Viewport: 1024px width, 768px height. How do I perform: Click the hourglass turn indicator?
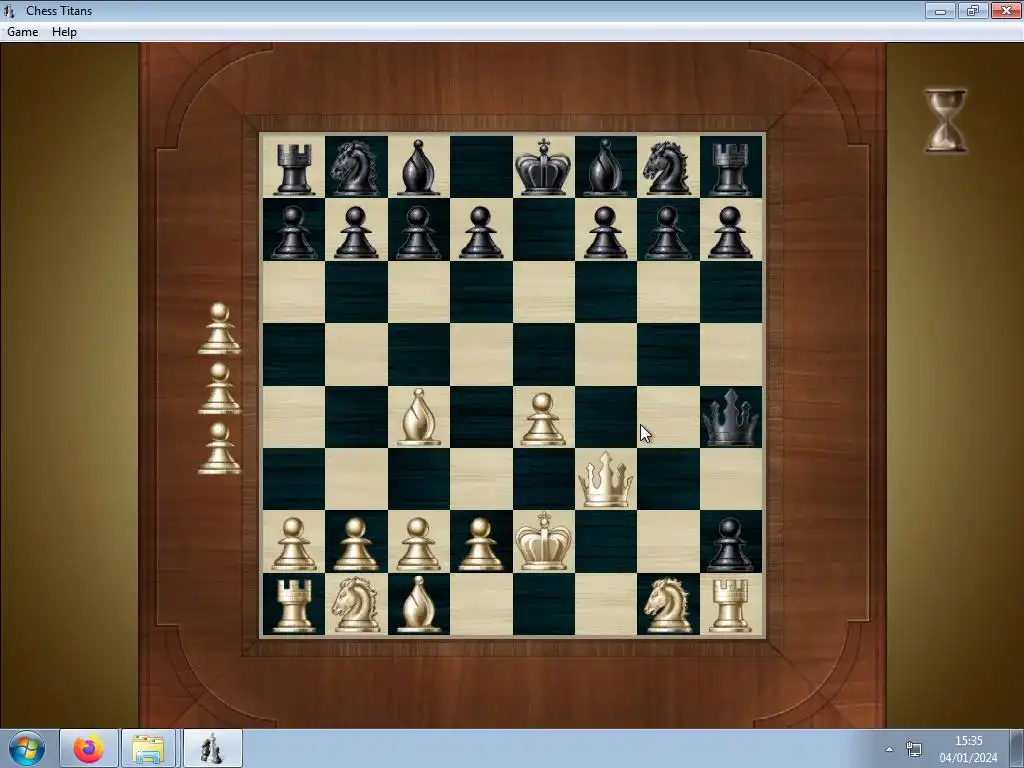945,121
